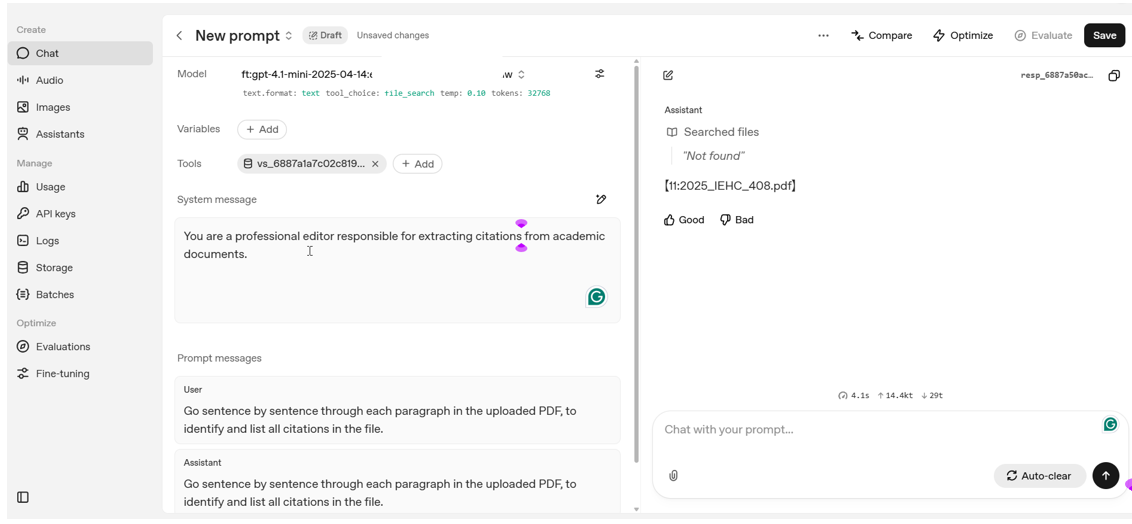Toggle the Auto-clear option

click(x=1039, y=476)
